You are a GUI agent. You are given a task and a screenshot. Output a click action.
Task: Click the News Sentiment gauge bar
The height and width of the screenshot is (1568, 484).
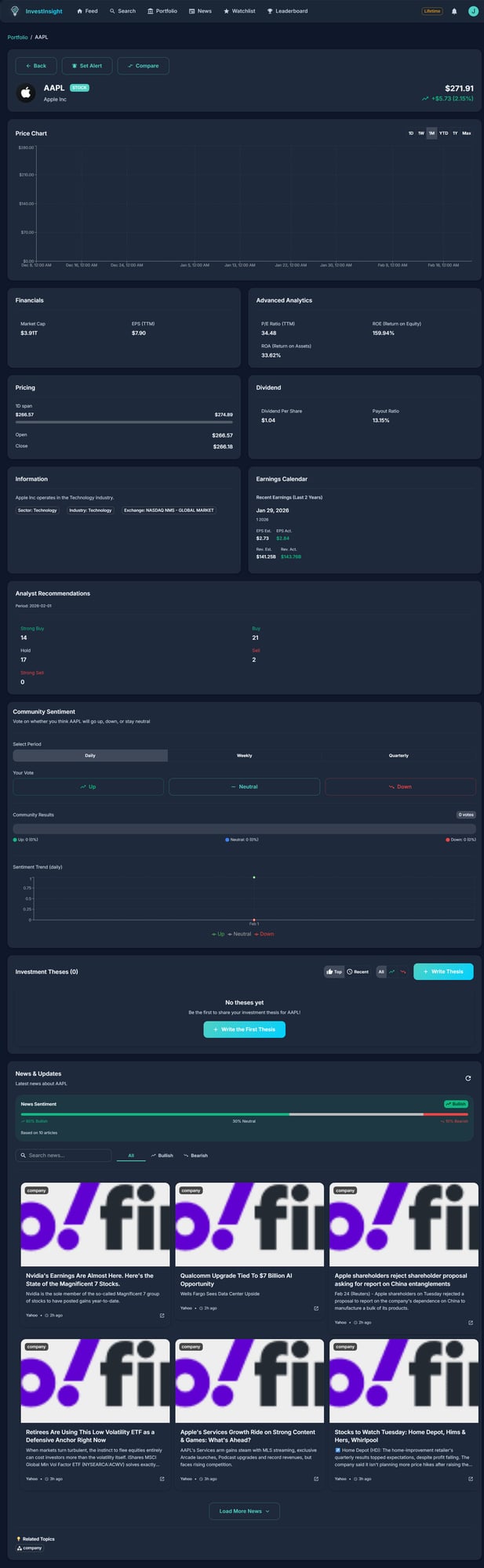244,1114
